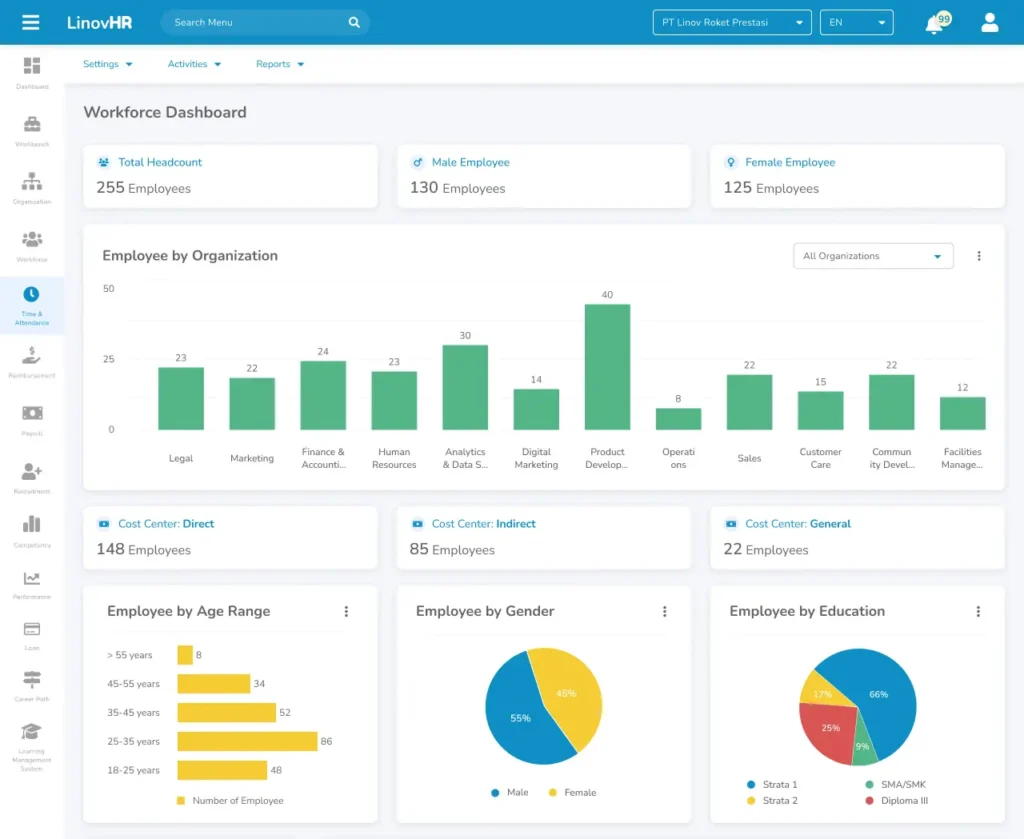This screenshot has height=839, width=1024.
Task: Expand the EN language selector
Action: pyautogui.click(x=857, y=22)
